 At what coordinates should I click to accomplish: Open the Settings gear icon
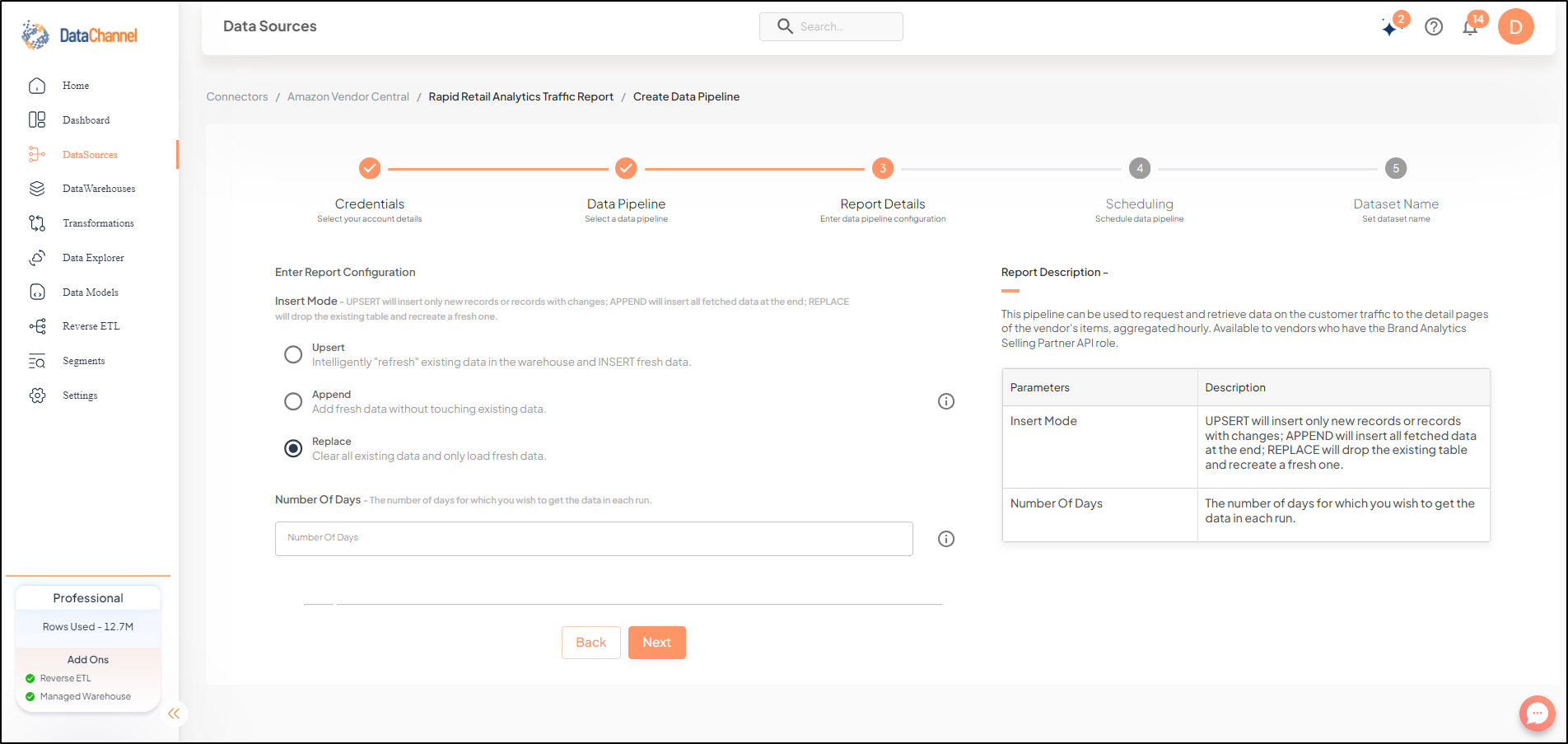[x=37, y=395]
